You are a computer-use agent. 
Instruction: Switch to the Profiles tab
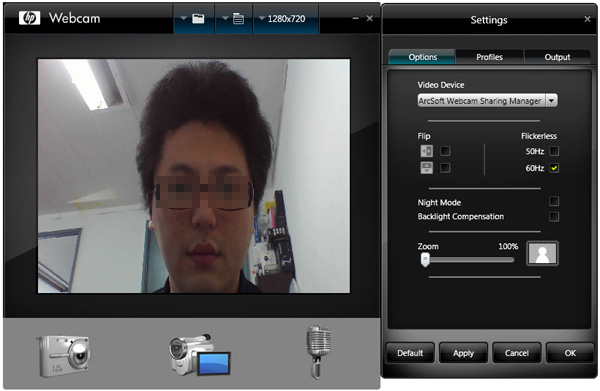[x=489, y=57]
